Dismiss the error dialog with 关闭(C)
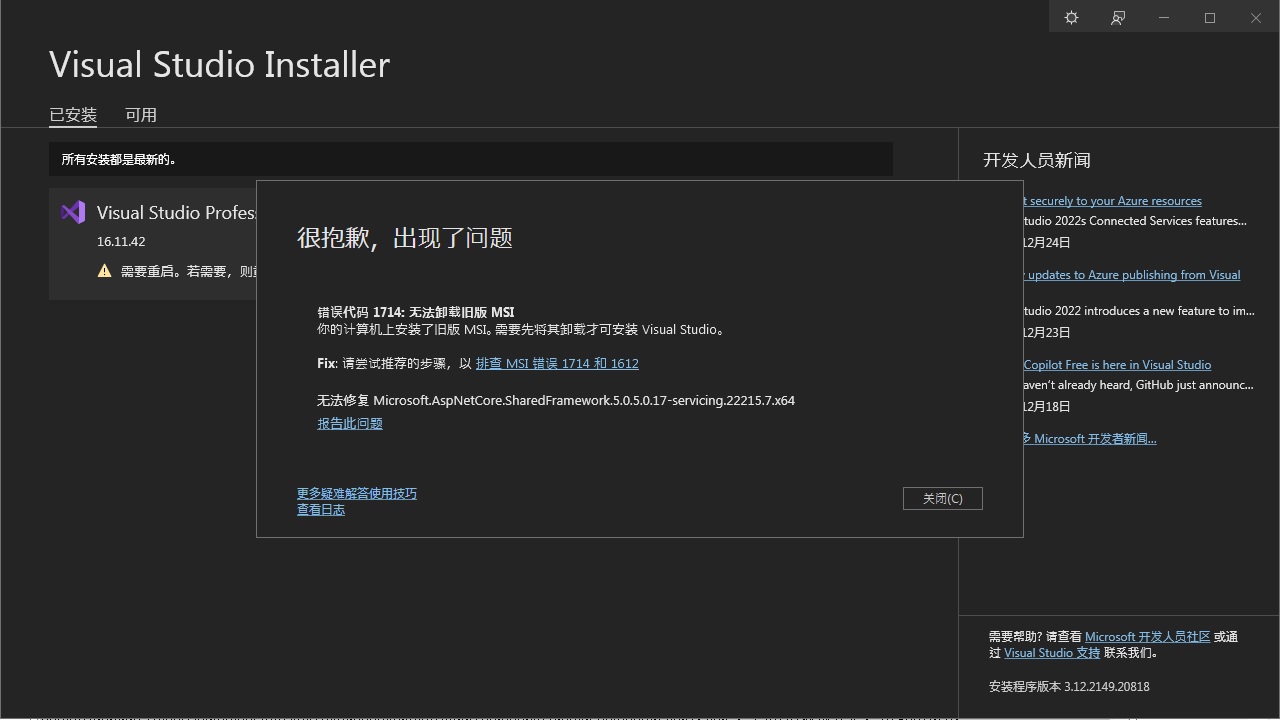 tap(942, 498)
